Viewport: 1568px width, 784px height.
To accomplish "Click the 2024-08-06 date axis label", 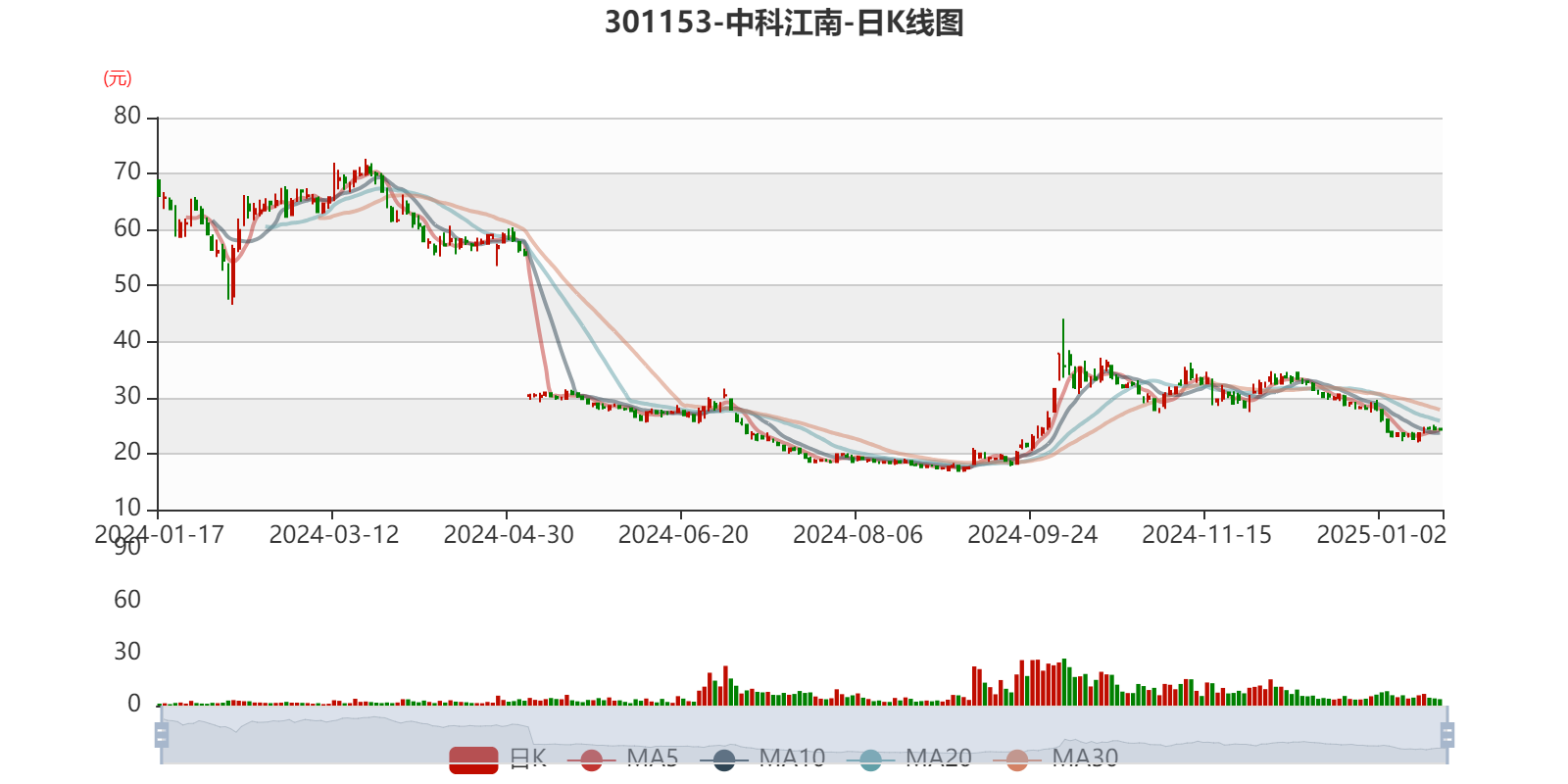I will (x=857, y=535).
